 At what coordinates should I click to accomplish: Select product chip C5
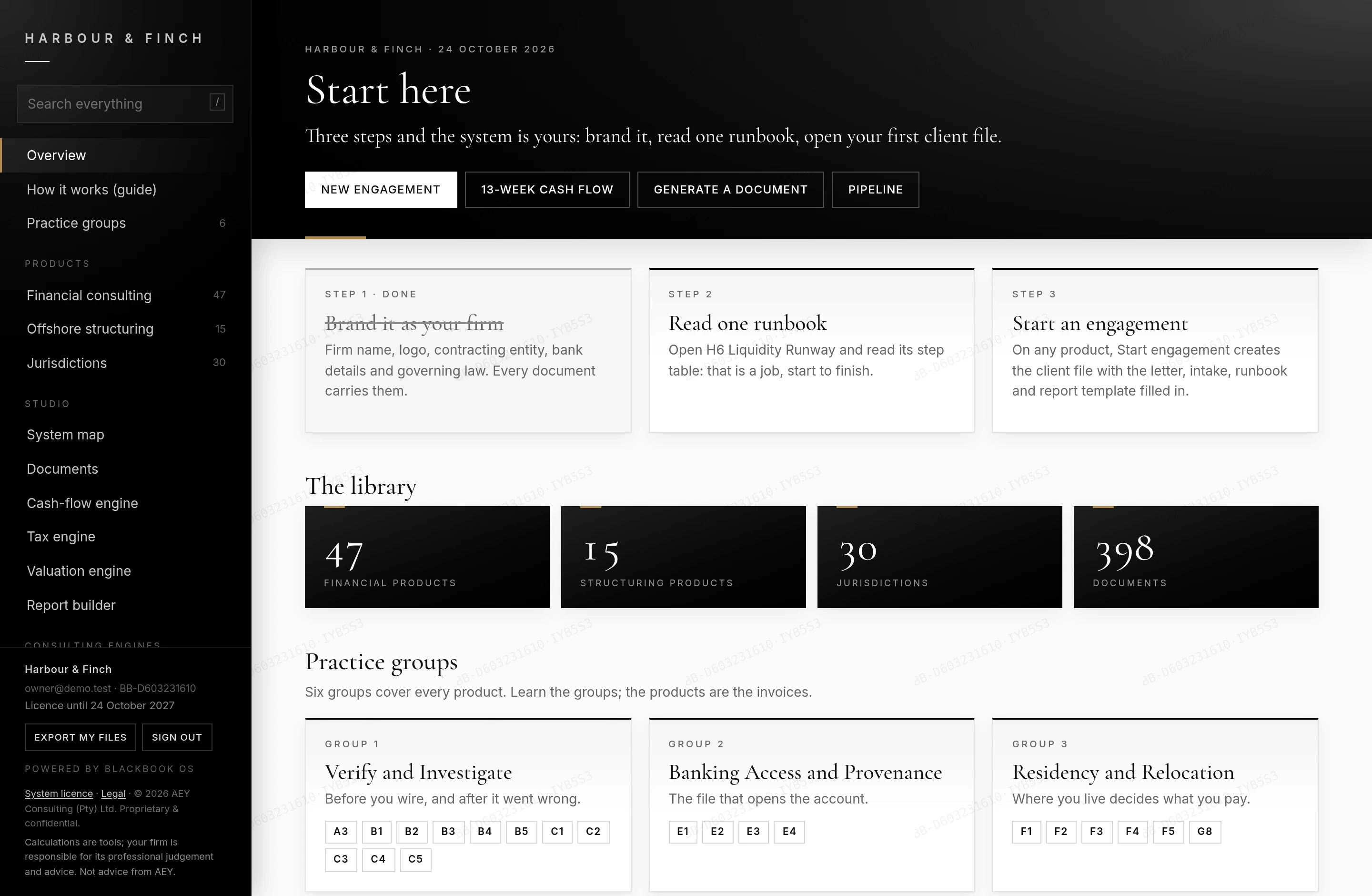point(415,860)
